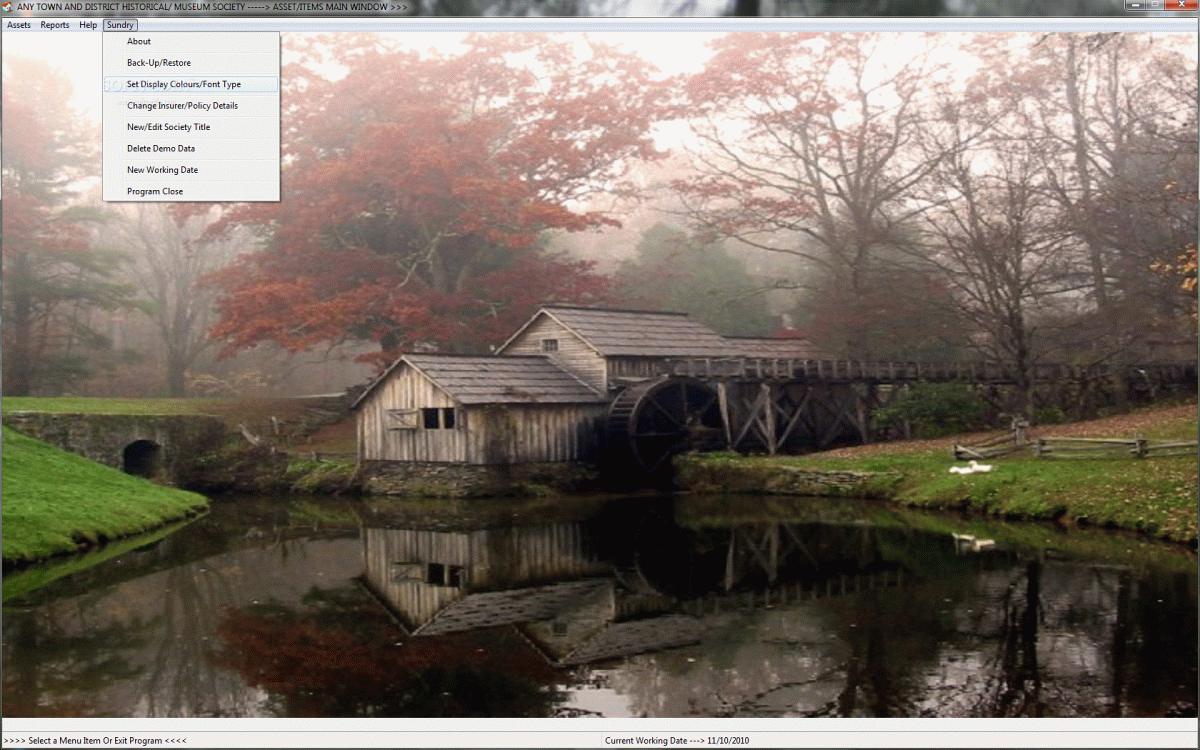The width and height of the screenshot is (1200, 750).
Task: Open the Reports menu
Action: 55,25
